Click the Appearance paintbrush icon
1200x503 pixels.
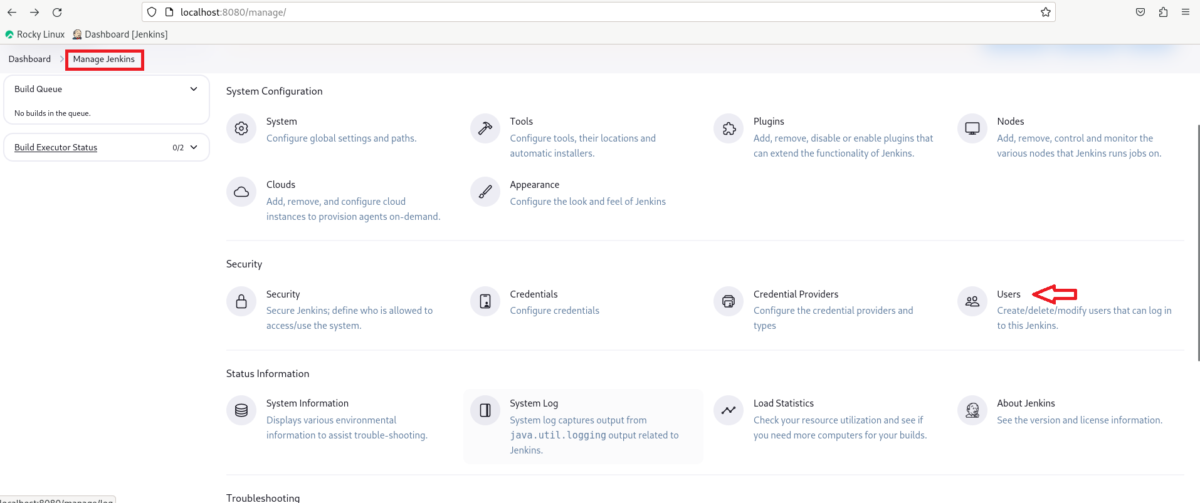pos(485,192)
